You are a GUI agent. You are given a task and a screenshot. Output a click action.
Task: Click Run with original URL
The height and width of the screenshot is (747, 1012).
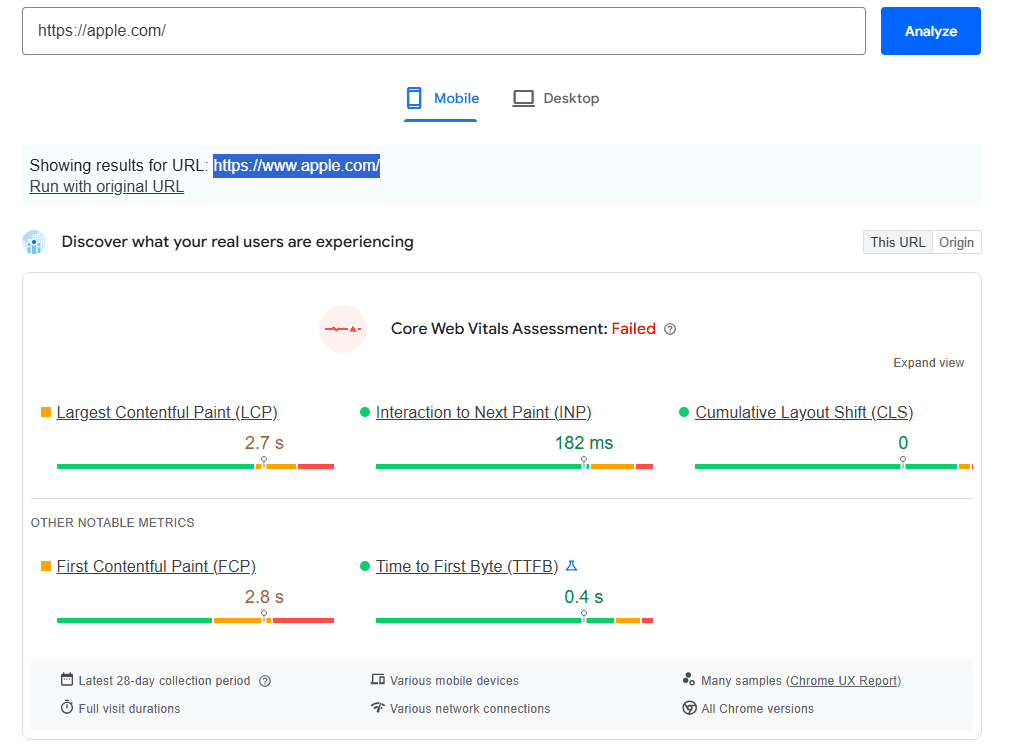tap(106, 186)
